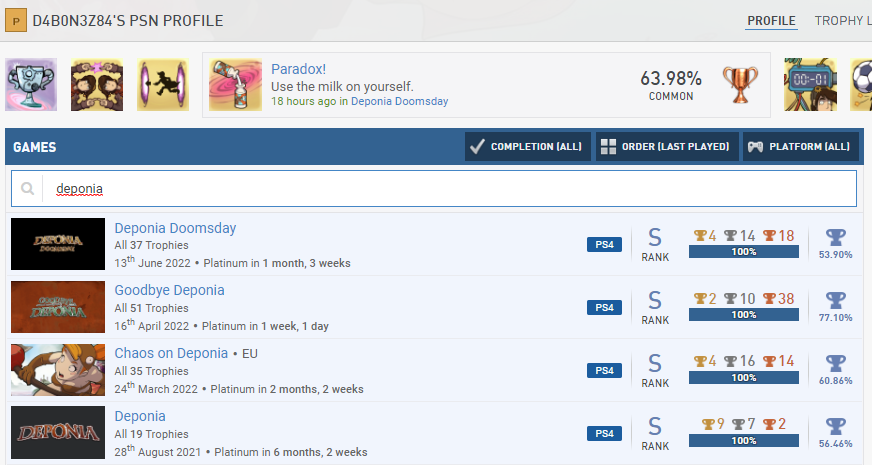Select the portal running figure trophy icon
The height and width of the screenshot is (465, 872).
163,85
